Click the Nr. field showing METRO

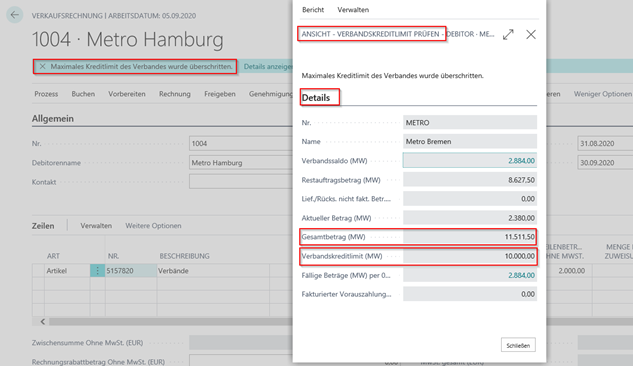point(470,122)
